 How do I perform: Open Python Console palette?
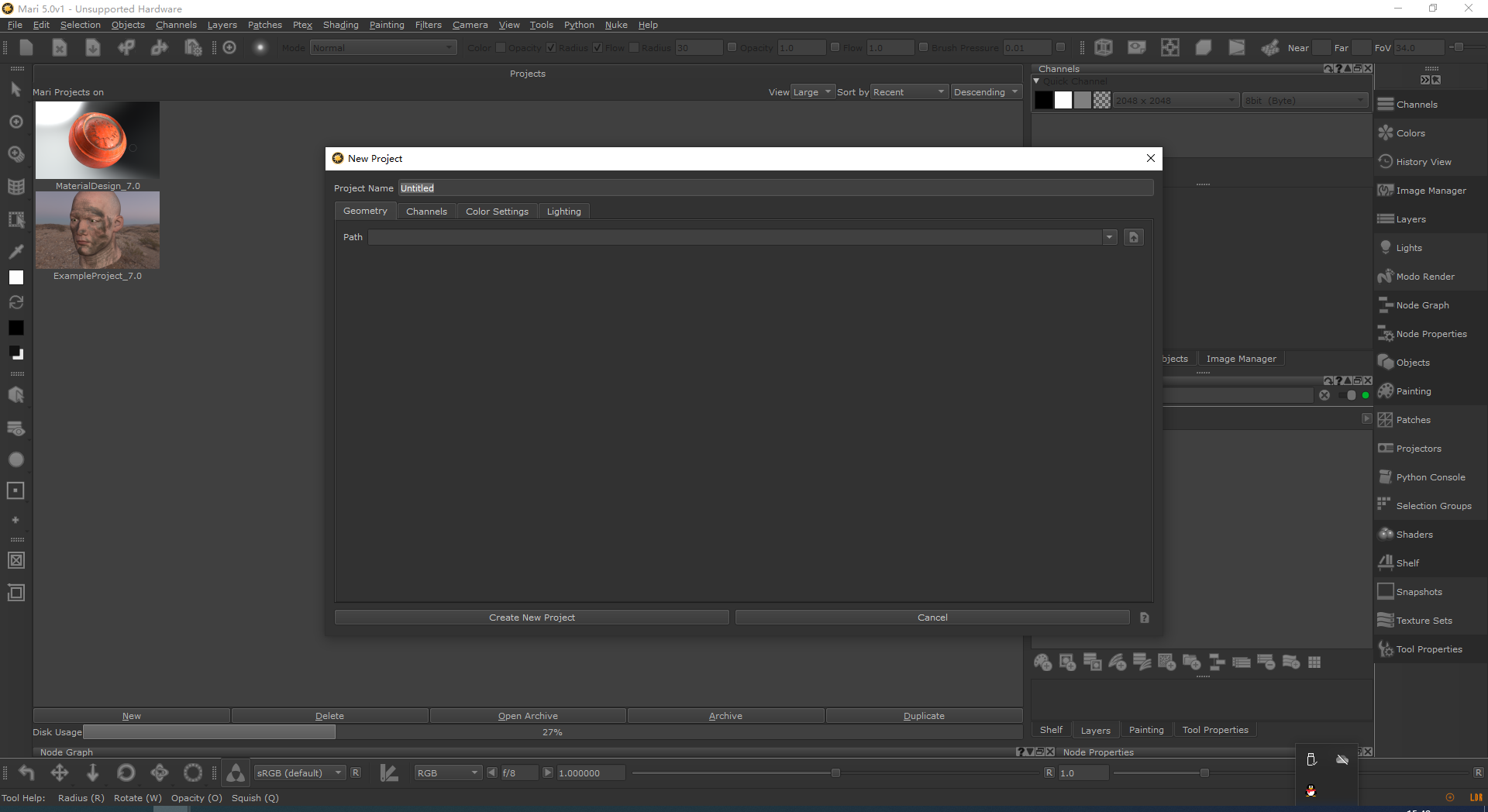pos(1431,477)
